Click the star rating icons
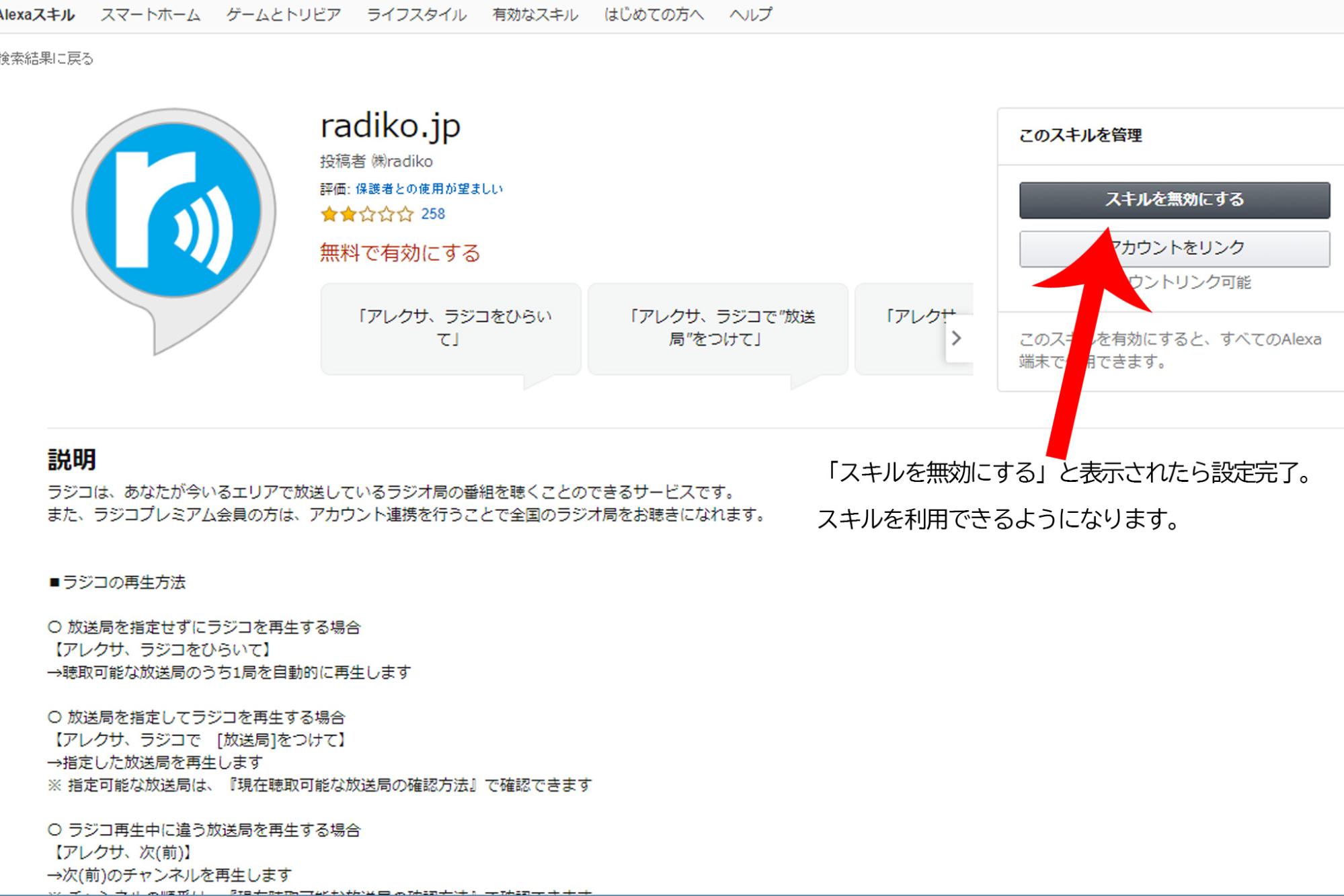Screen dimensions: 1344x896 click(367, 214)
